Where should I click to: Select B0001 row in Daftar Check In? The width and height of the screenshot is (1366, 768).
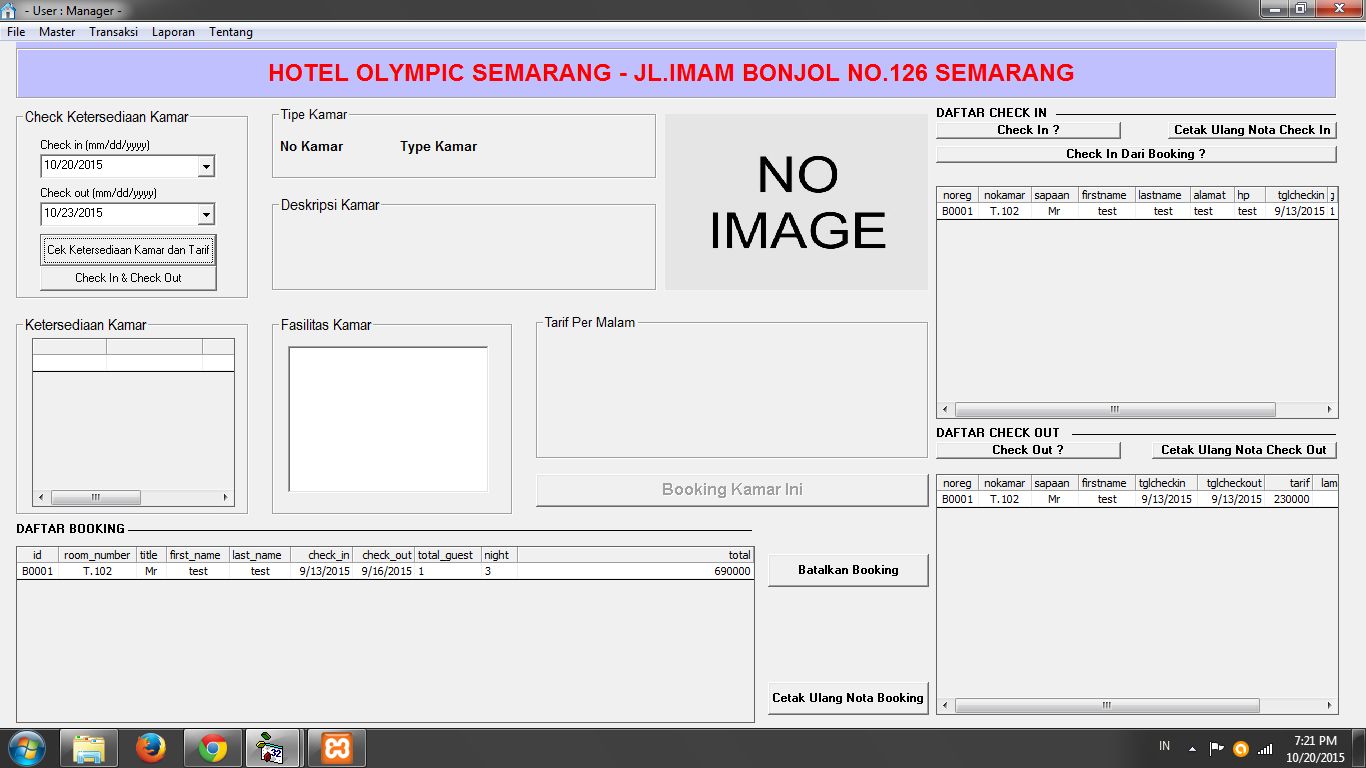click(1137, 211)
